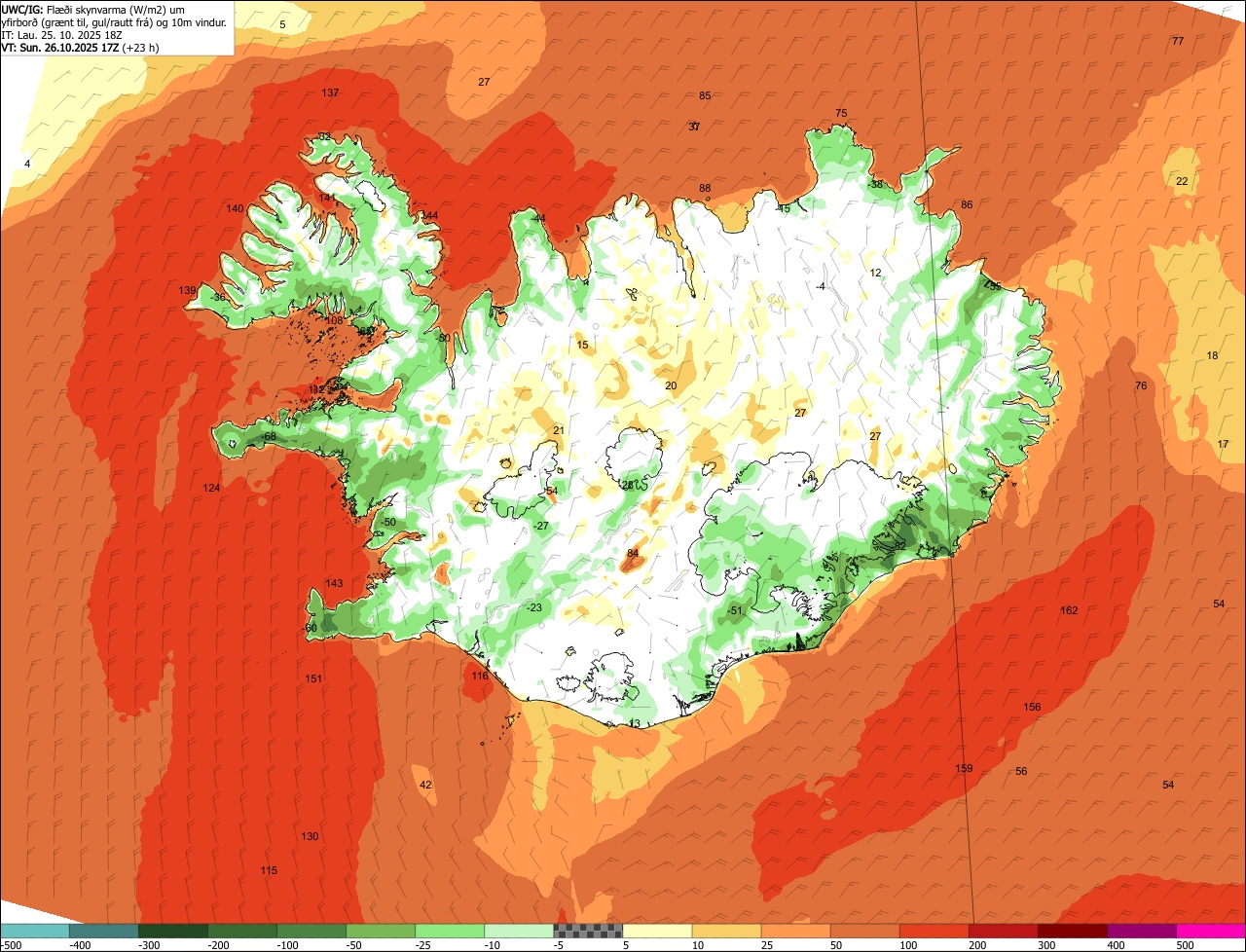The image size is (1246, 952).
Task: Click the map value '77' in the top-right
Action: coord(1178,41)
